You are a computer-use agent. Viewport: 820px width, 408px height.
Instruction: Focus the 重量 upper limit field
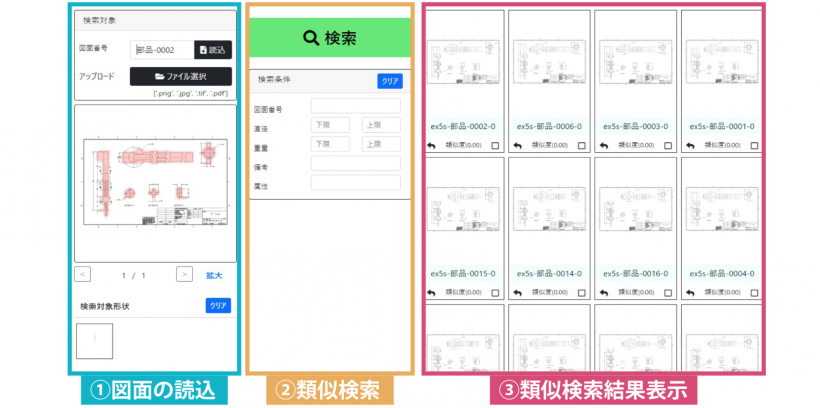point(381,144)
